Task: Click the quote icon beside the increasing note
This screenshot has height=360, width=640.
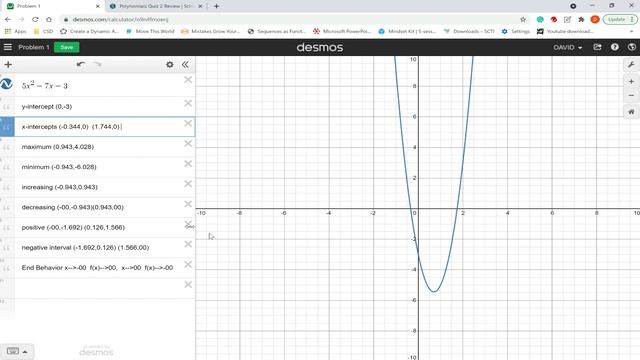Action: pyautogui.click(x=6, y=188)
